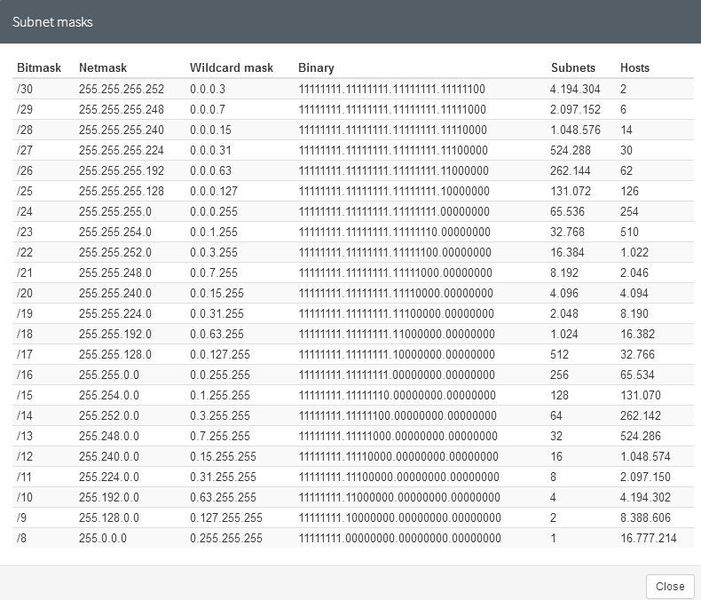Select hosts value 65.534
The image size is (701, 600).
[637, 375]
